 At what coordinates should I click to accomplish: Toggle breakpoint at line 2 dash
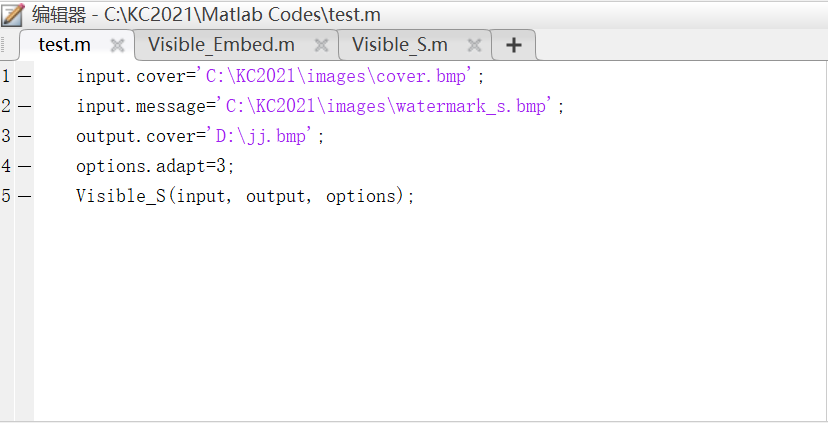tap(23, 106)
